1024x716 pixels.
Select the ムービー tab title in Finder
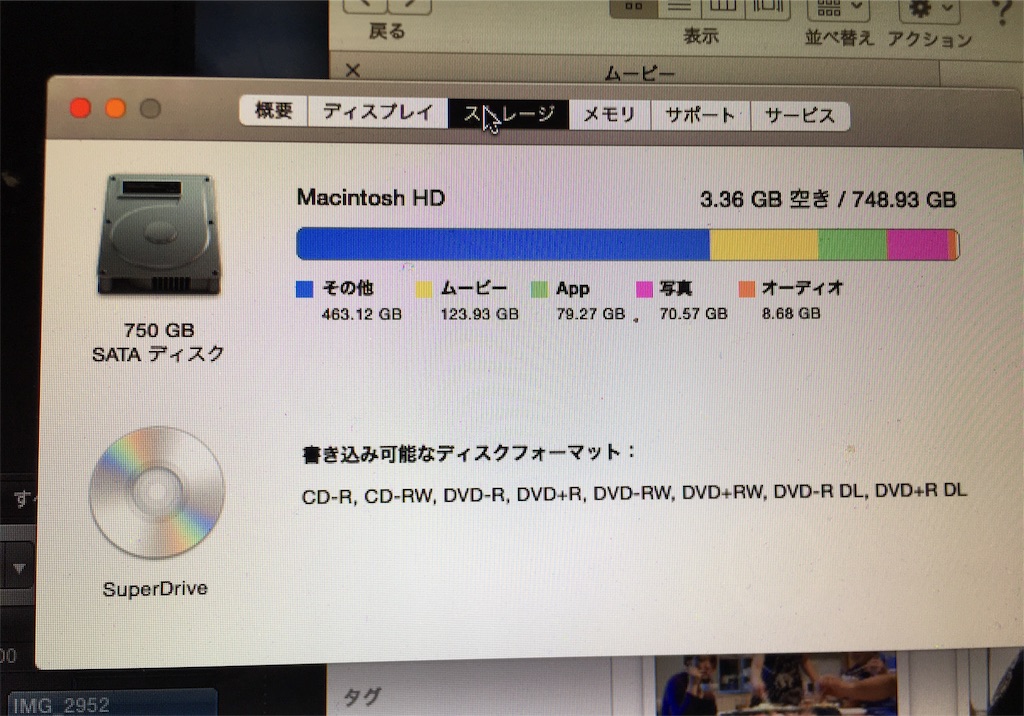(639, 73)
